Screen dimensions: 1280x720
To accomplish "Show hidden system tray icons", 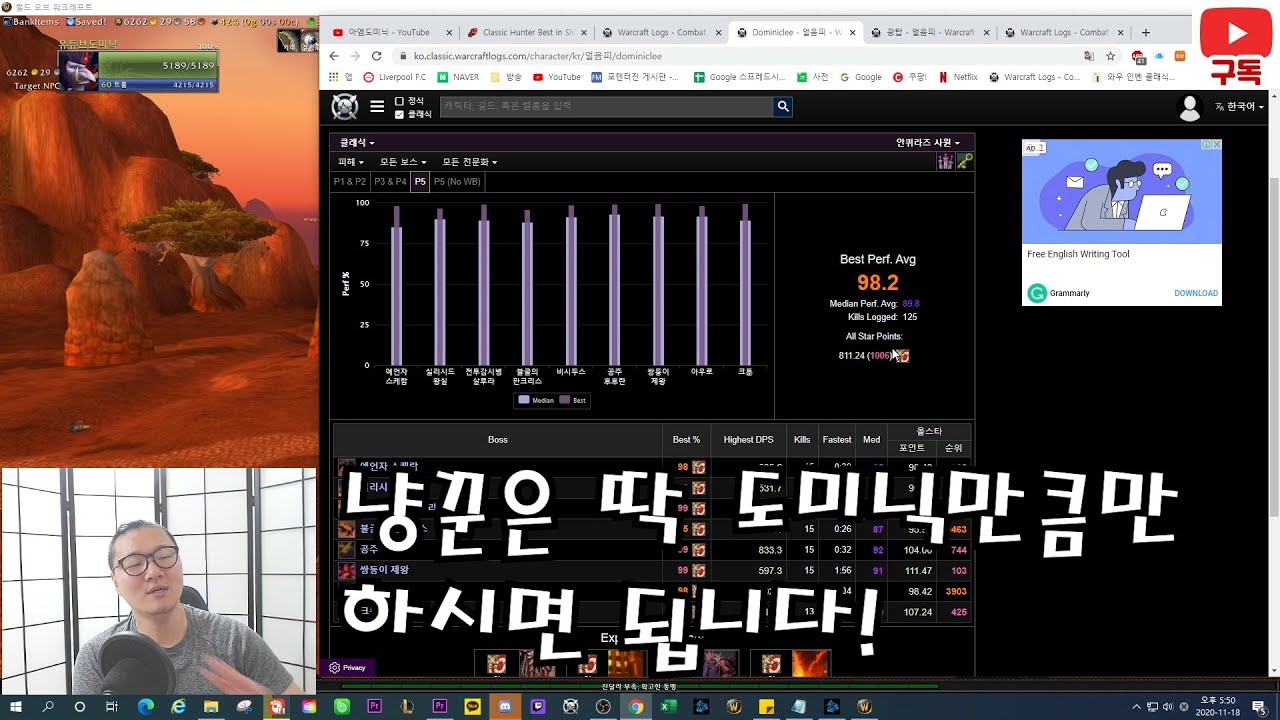I will (1136, 706).
